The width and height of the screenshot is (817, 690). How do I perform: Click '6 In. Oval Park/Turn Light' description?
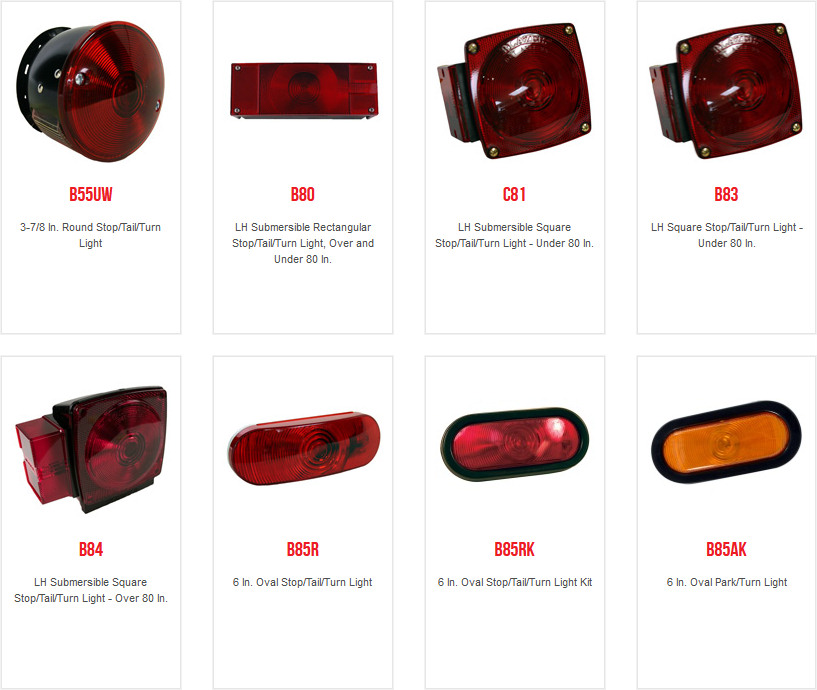[727, 582]
